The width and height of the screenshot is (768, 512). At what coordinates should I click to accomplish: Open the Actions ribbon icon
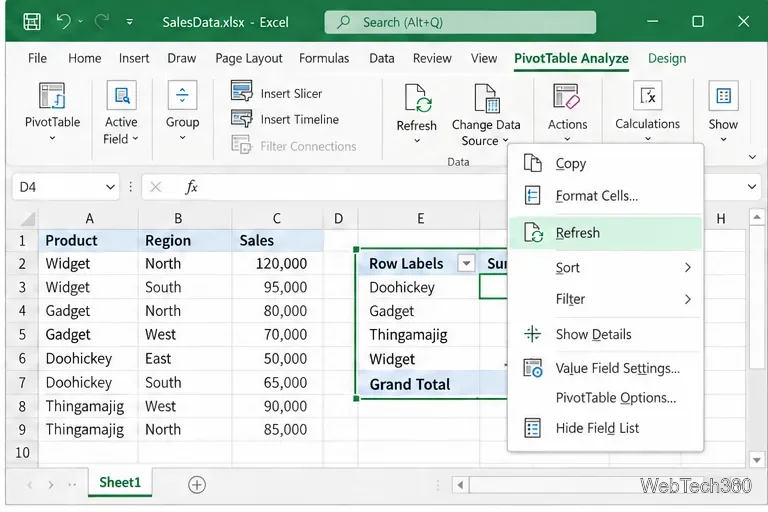pyautogui.click(x=567, y=96)
